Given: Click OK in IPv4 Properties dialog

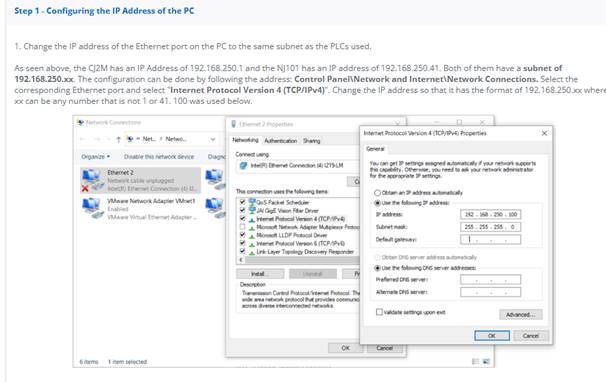Looking at the screenshot, I should [x=492, y=336].
